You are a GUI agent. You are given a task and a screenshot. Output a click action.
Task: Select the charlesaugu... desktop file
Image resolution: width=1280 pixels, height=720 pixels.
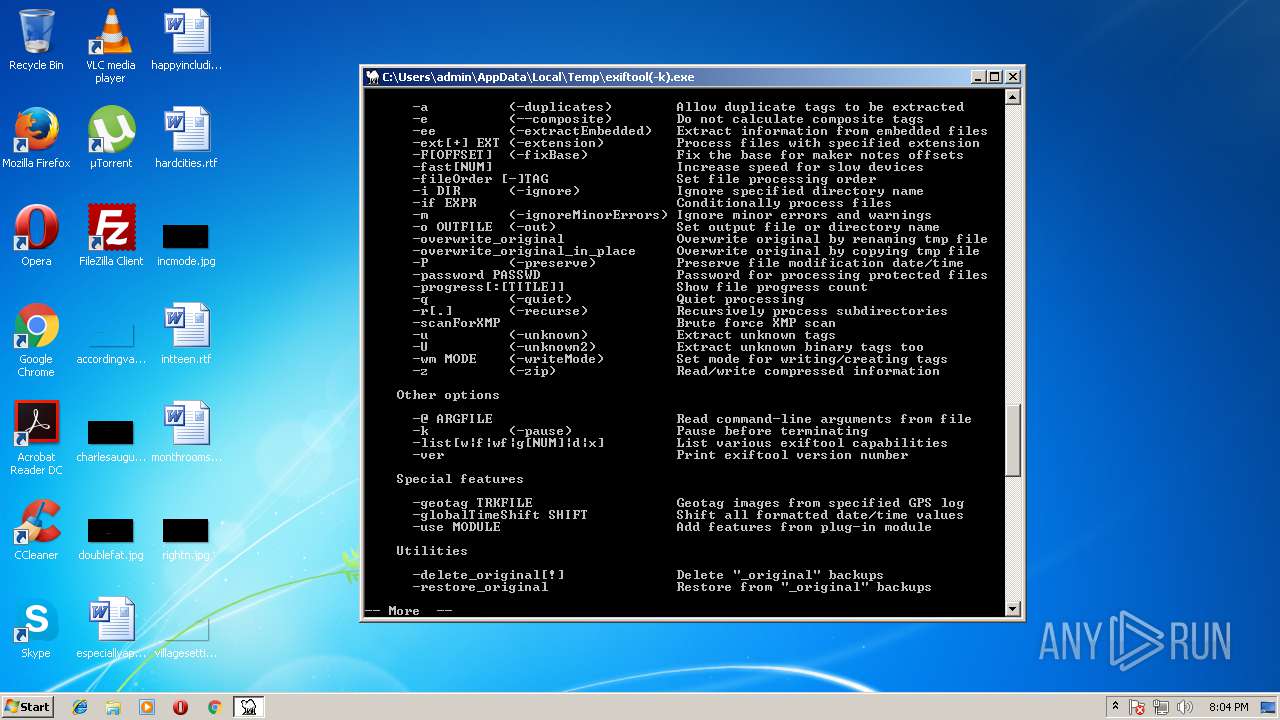(x=111, y=440)
